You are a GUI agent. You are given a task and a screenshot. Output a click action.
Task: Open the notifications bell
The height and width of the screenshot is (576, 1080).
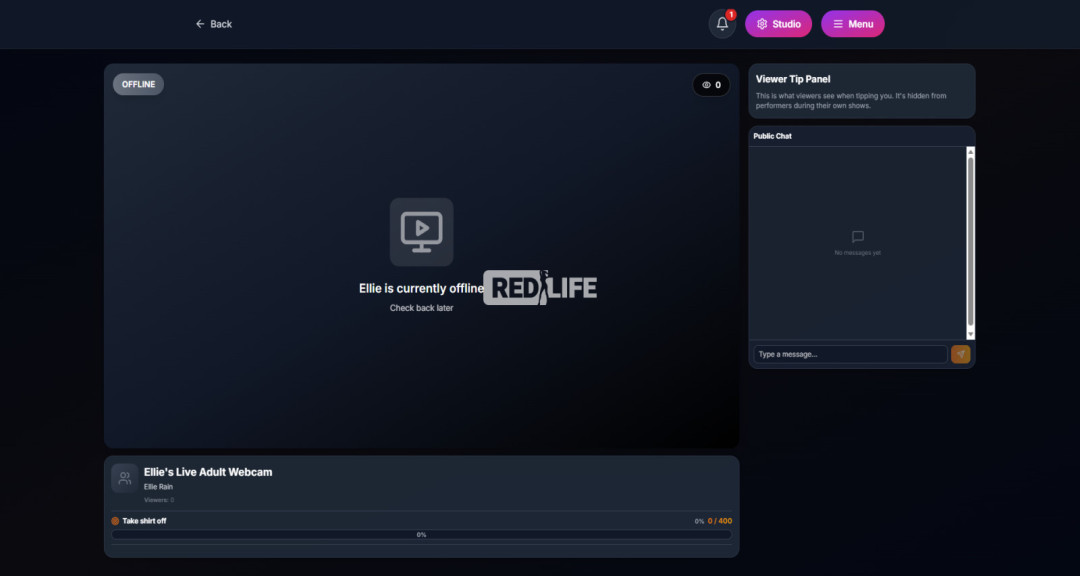point(722,24)
